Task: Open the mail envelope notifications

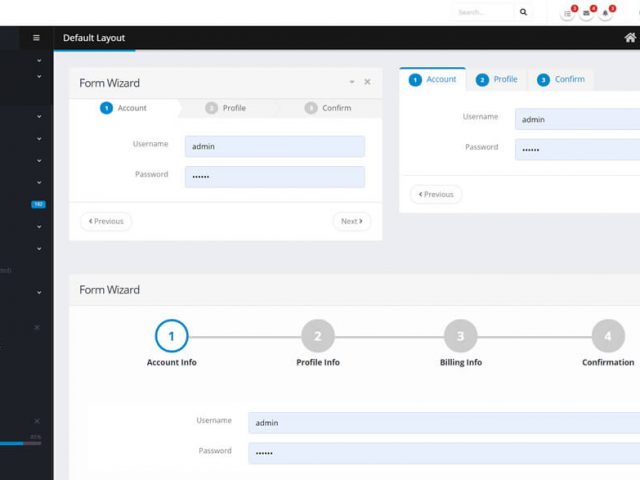Action: click(587, 13)
